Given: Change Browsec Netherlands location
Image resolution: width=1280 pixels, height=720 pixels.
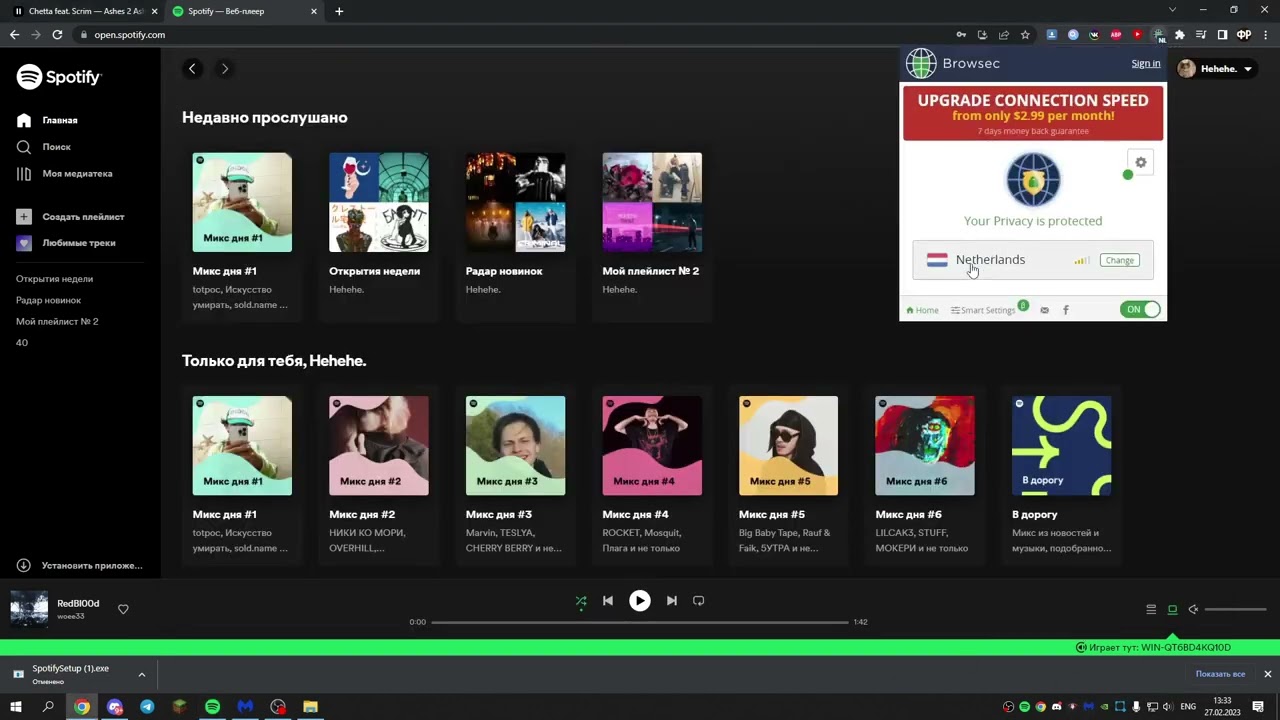Looking at the screenshot, I should tap(1119, 260).
